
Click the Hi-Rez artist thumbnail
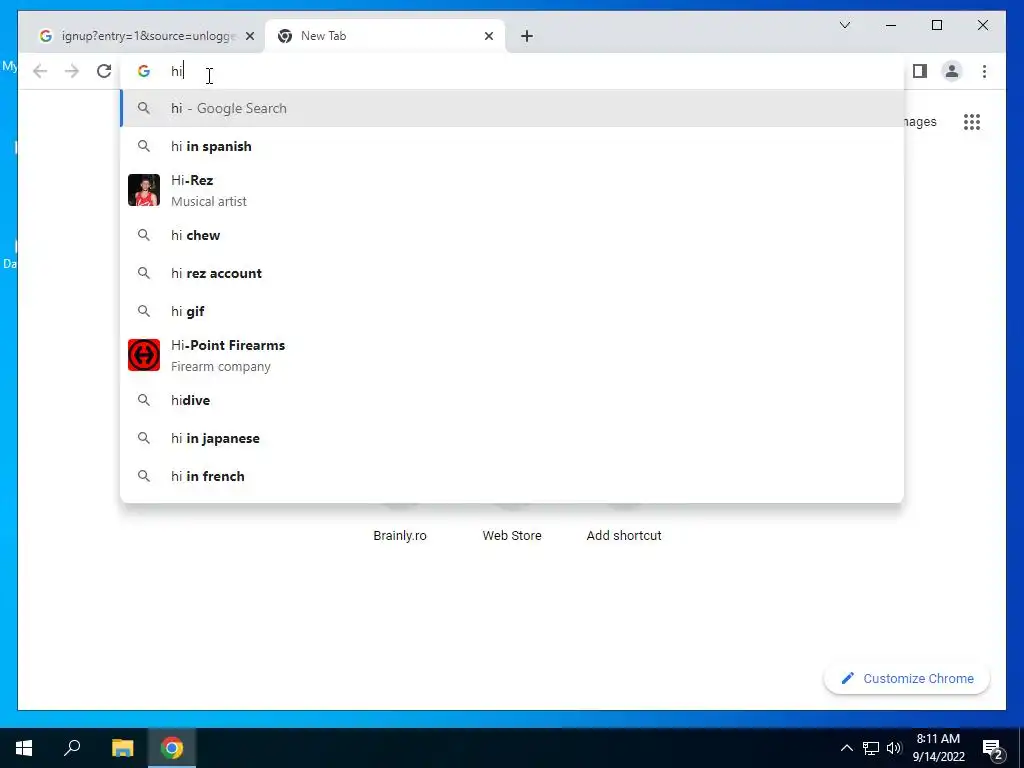[x=144, y=190]
